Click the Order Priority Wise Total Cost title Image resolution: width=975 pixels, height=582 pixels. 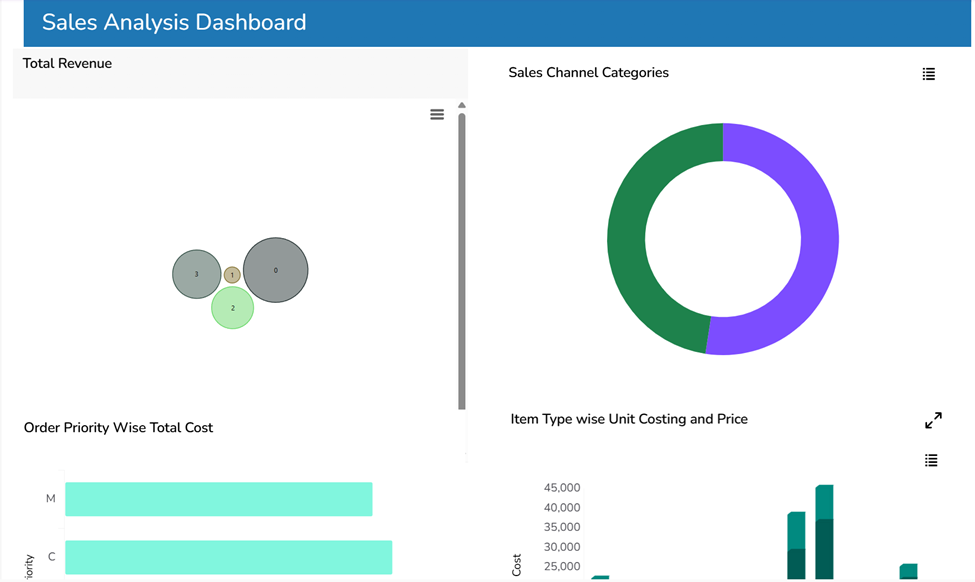click(118, 428)
